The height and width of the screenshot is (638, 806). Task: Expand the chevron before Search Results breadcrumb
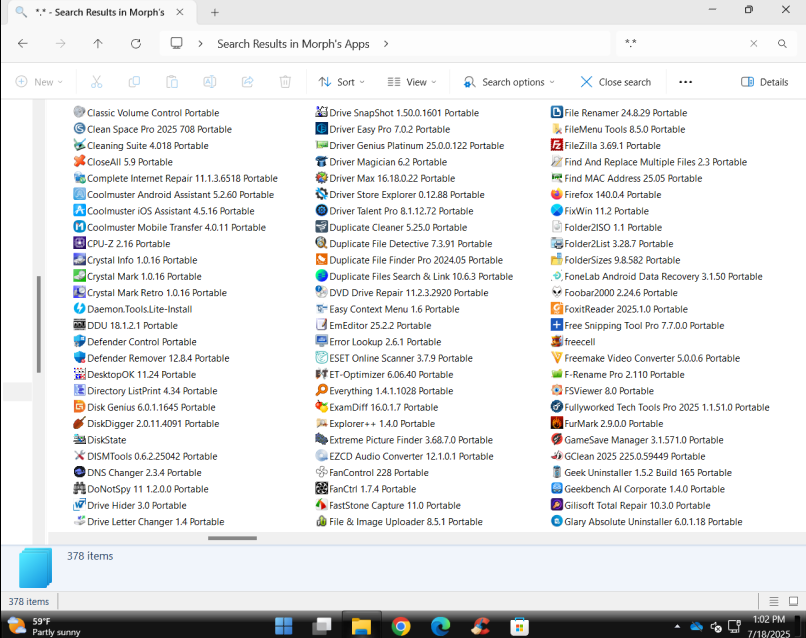(x=200, y=44)
